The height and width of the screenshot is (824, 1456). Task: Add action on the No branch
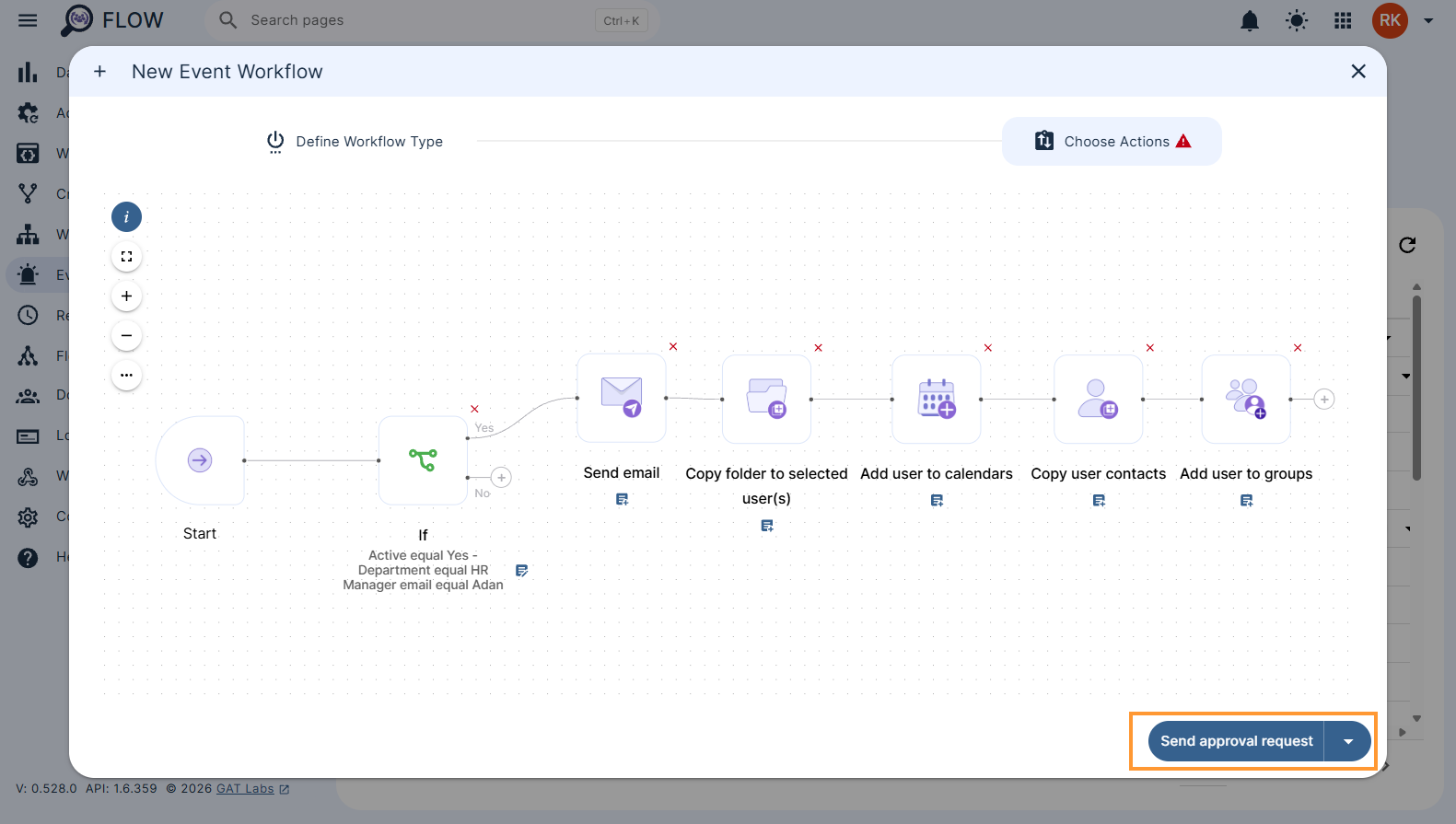(501, 477)
